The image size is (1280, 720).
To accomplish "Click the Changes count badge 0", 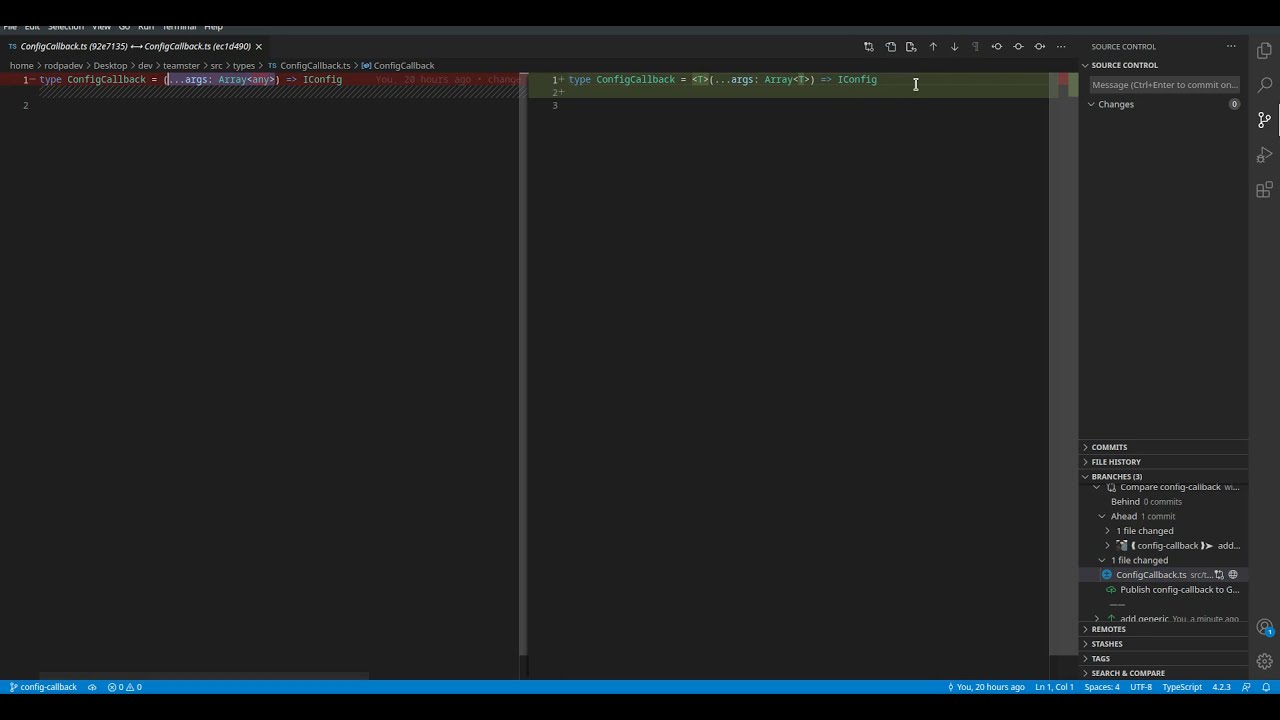I will (1234, 104).
